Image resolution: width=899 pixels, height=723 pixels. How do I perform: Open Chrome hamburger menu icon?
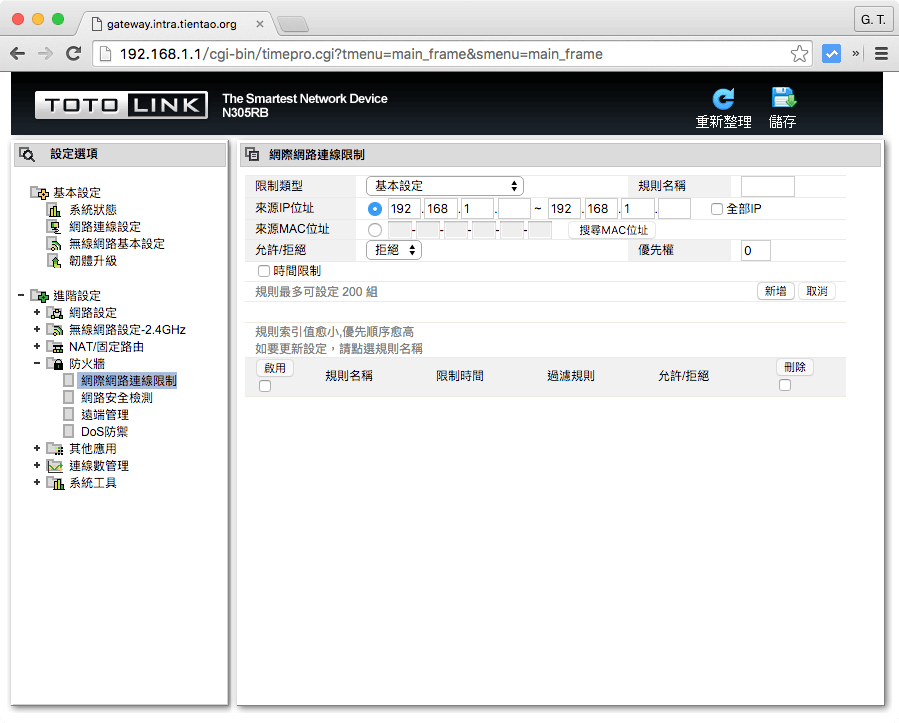881,54
